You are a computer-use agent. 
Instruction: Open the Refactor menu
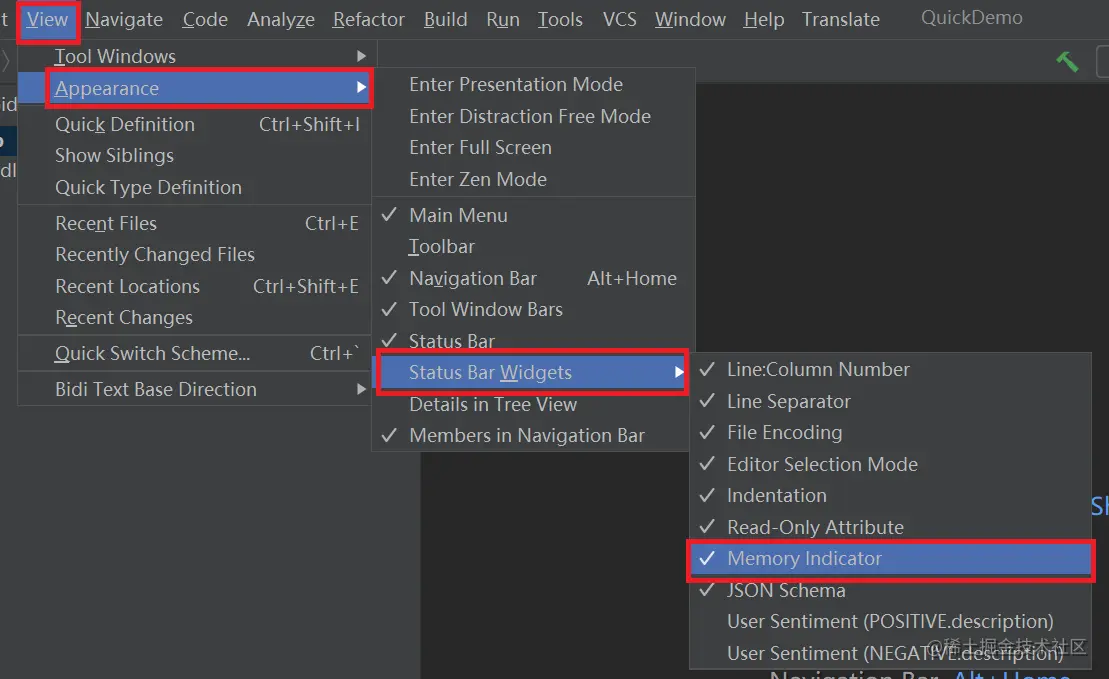(369, 19)
